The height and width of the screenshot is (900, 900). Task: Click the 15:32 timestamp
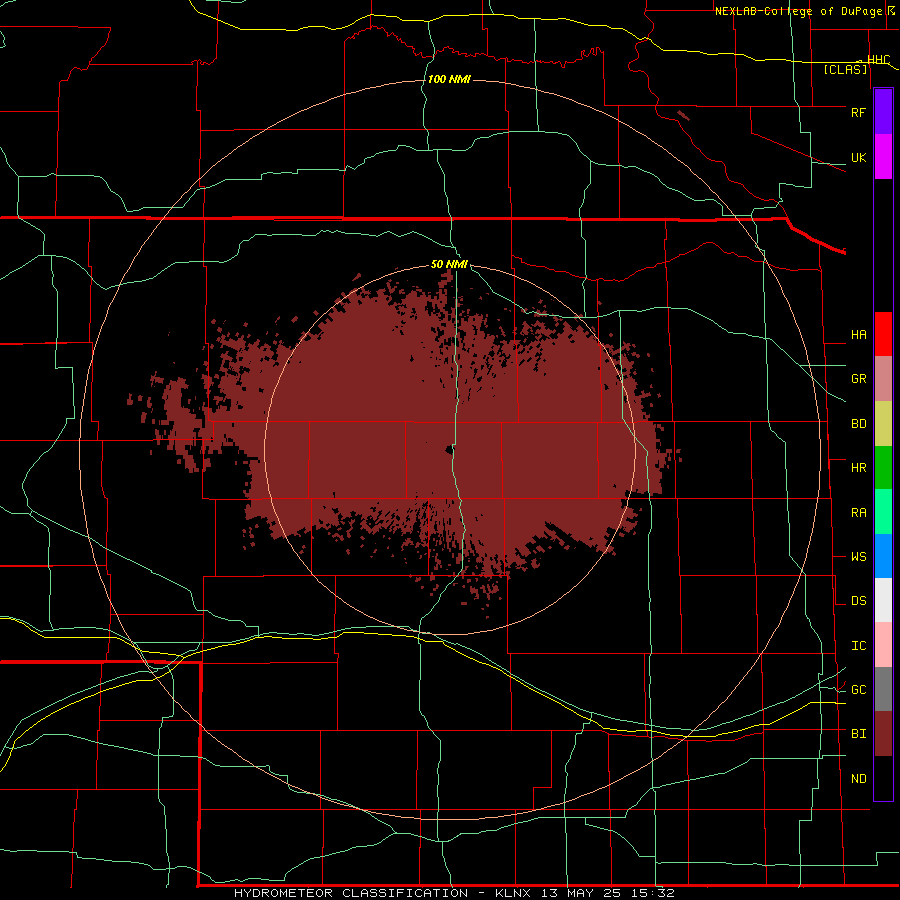pos(652,893)
